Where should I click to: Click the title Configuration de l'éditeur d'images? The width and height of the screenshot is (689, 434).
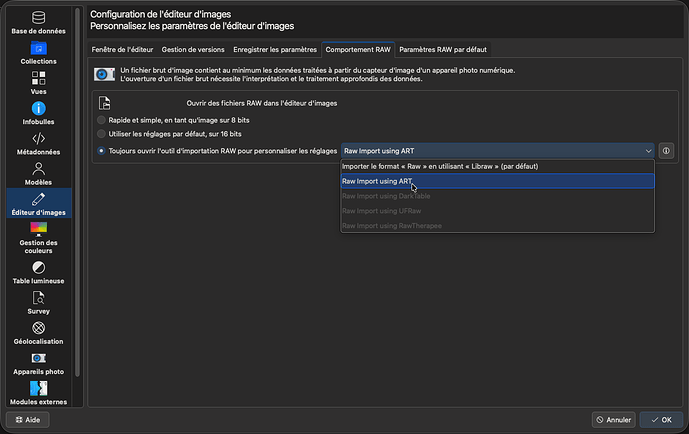point(161,14)
